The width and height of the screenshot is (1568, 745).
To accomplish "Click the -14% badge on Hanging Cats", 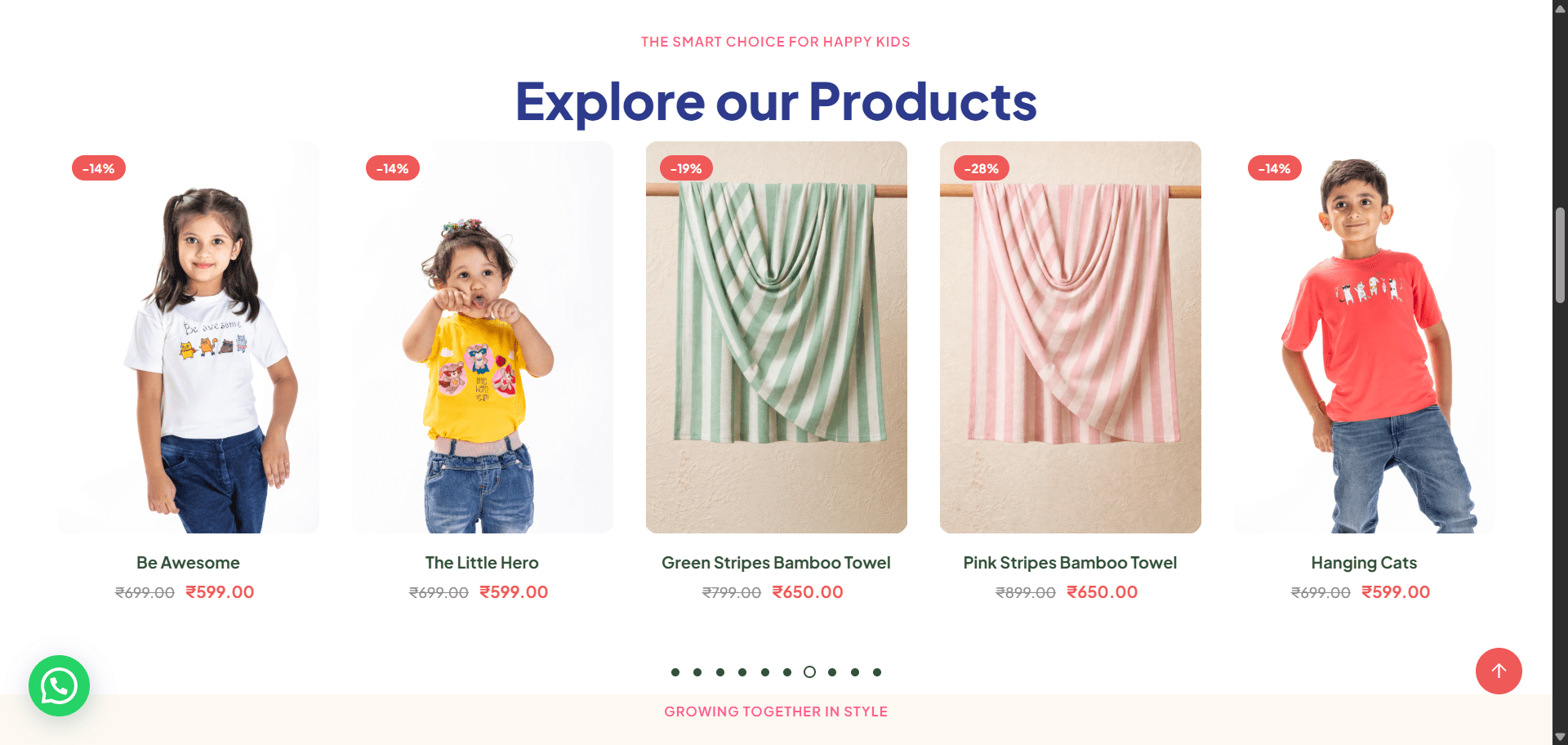I will tap(1275, 168).
